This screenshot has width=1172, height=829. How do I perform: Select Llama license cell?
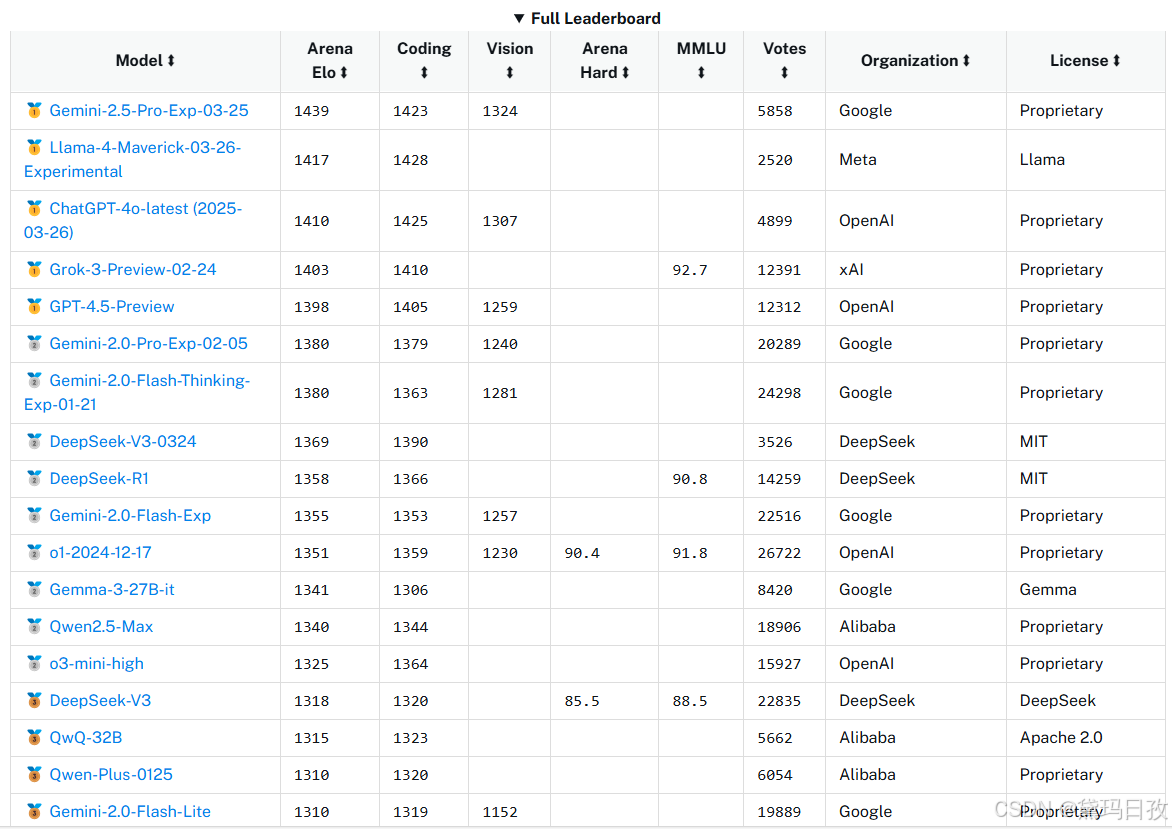click(1042, 159)
